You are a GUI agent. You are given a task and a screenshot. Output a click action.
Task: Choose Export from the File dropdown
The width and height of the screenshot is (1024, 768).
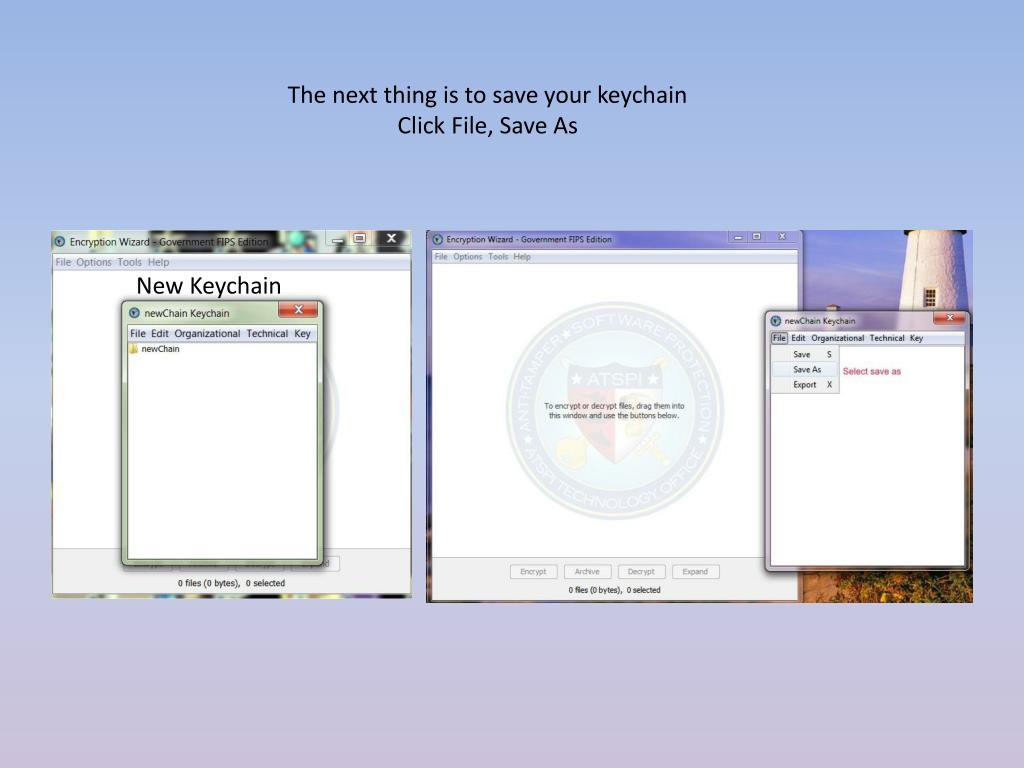coord(805,385)
